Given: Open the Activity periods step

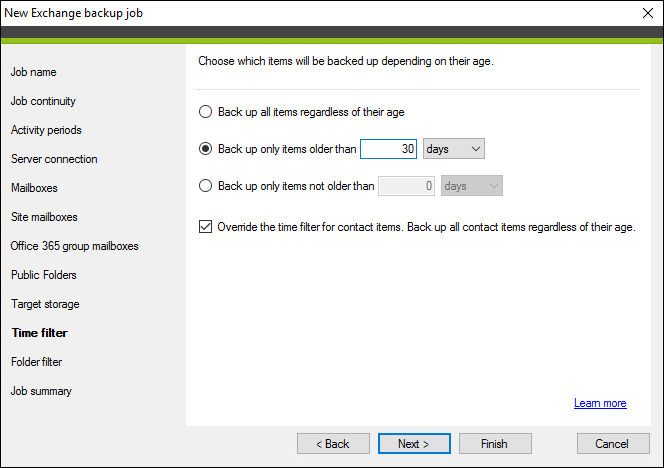Looking at the screenshot, I should tap(46, 130).
